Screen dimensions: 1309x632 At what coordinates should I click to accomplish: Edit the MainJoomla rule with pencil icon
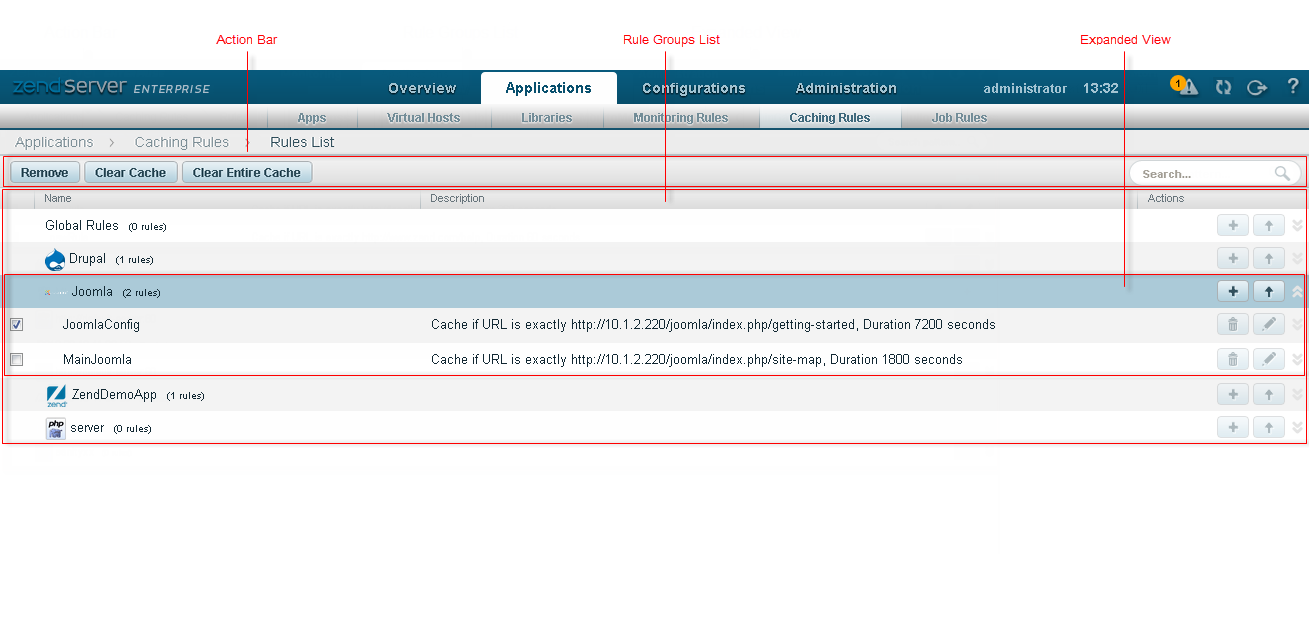1268,359
